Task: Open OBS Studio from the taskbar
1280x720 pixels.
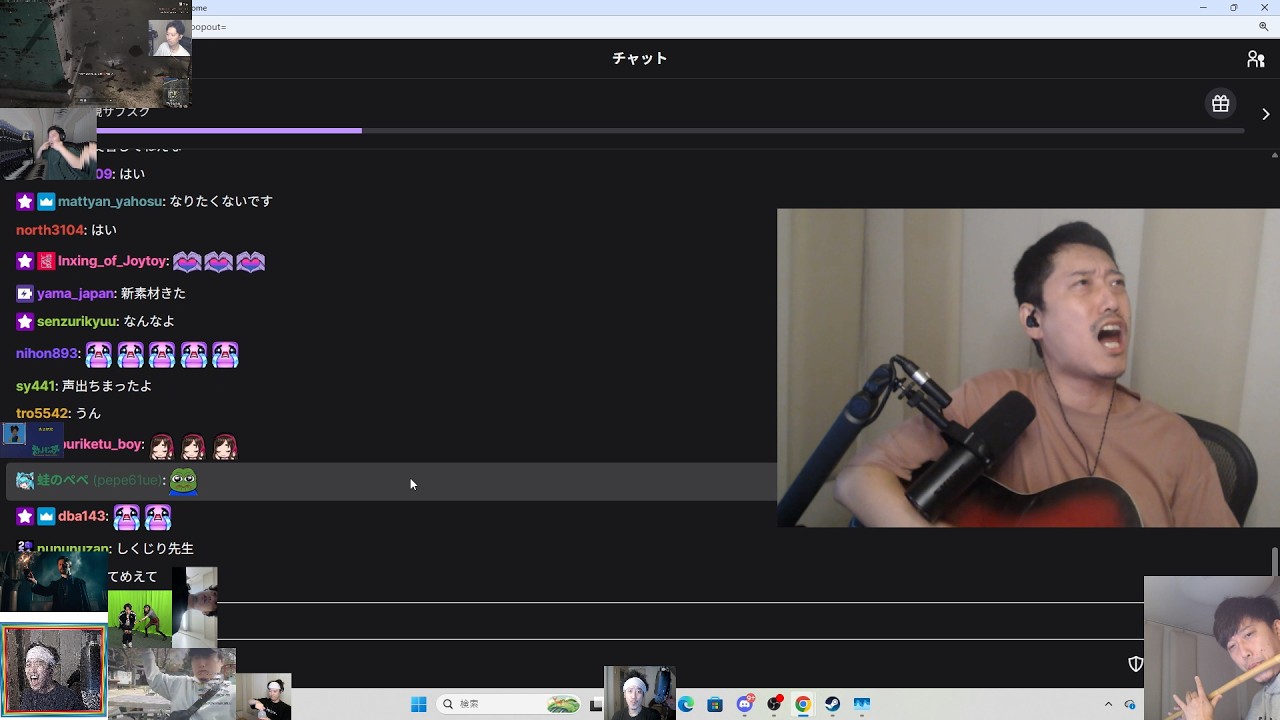Action: pyautogui.click(x=773, y=704)
